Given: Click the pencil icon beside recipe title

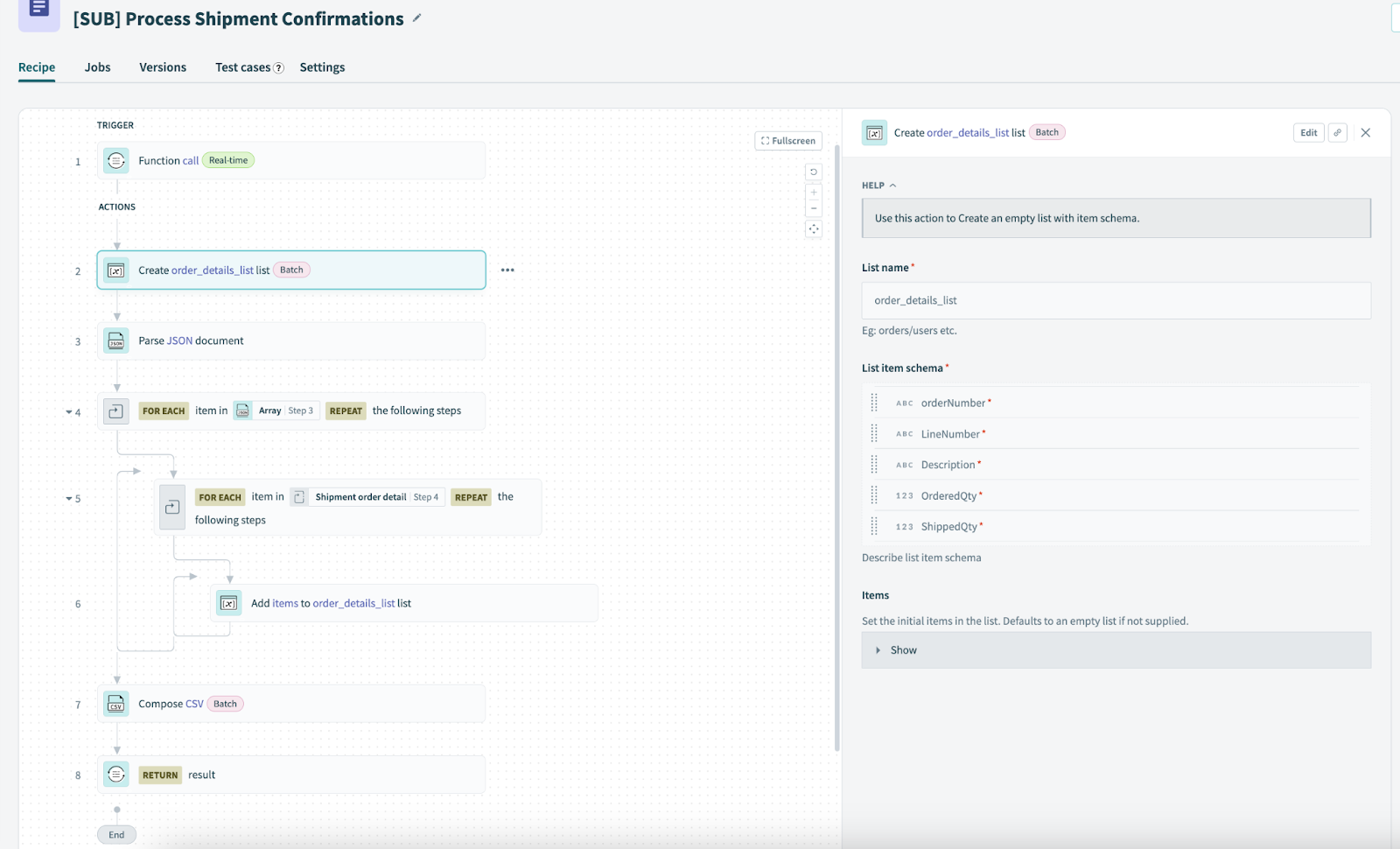Looking at the screenshot, I should point(417,18).
